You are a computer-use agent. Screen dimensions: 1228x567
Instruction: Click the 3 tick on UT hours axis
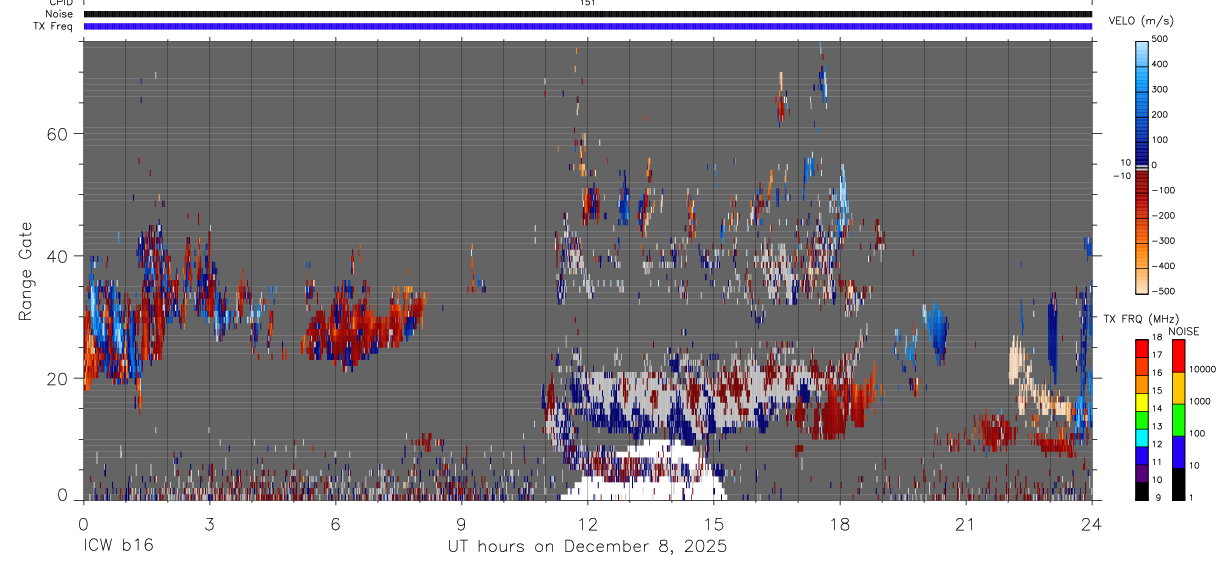209,524
